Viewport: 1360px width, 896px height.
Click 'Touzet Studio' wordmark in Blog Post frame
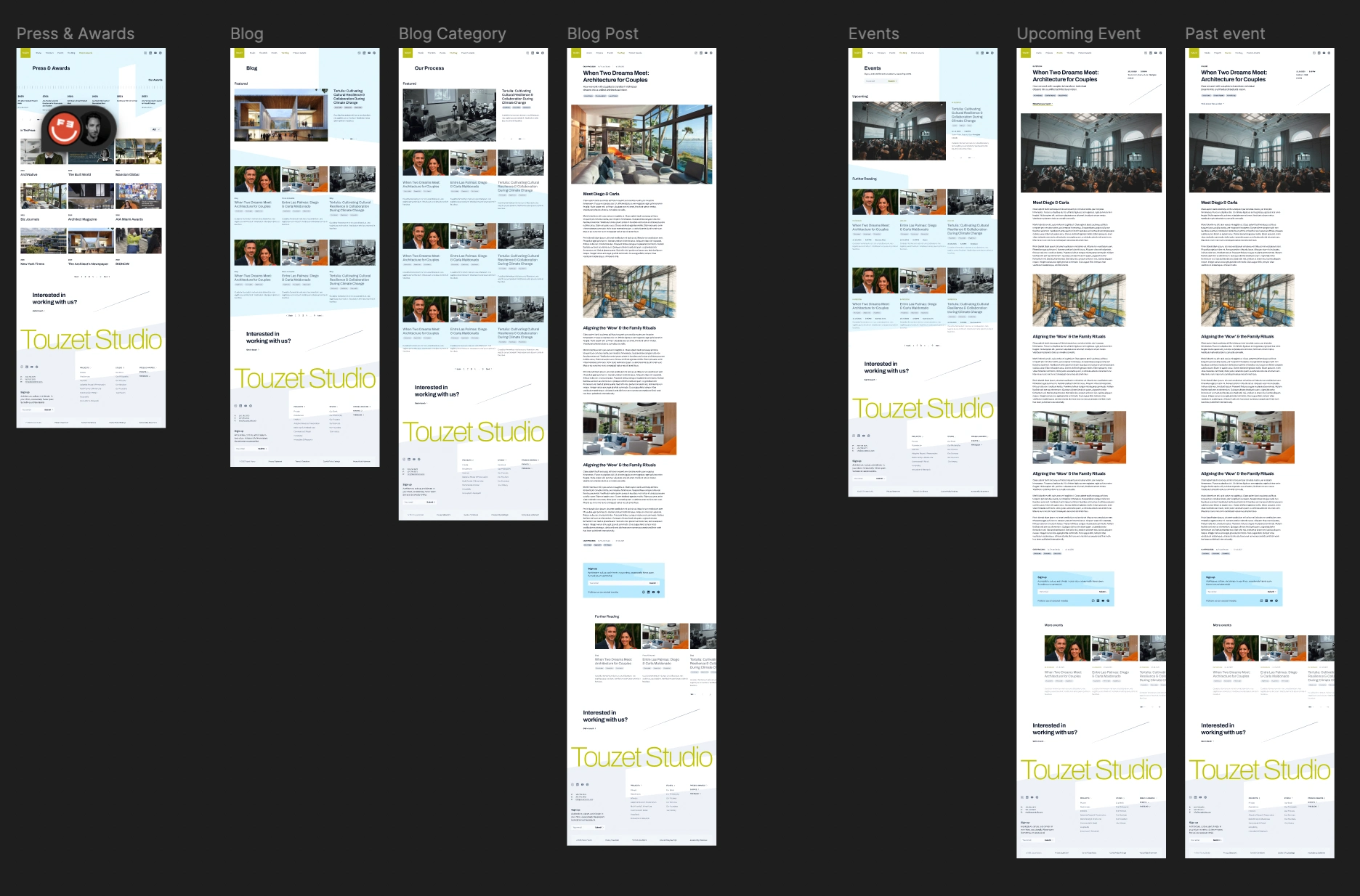coord(641,757)
